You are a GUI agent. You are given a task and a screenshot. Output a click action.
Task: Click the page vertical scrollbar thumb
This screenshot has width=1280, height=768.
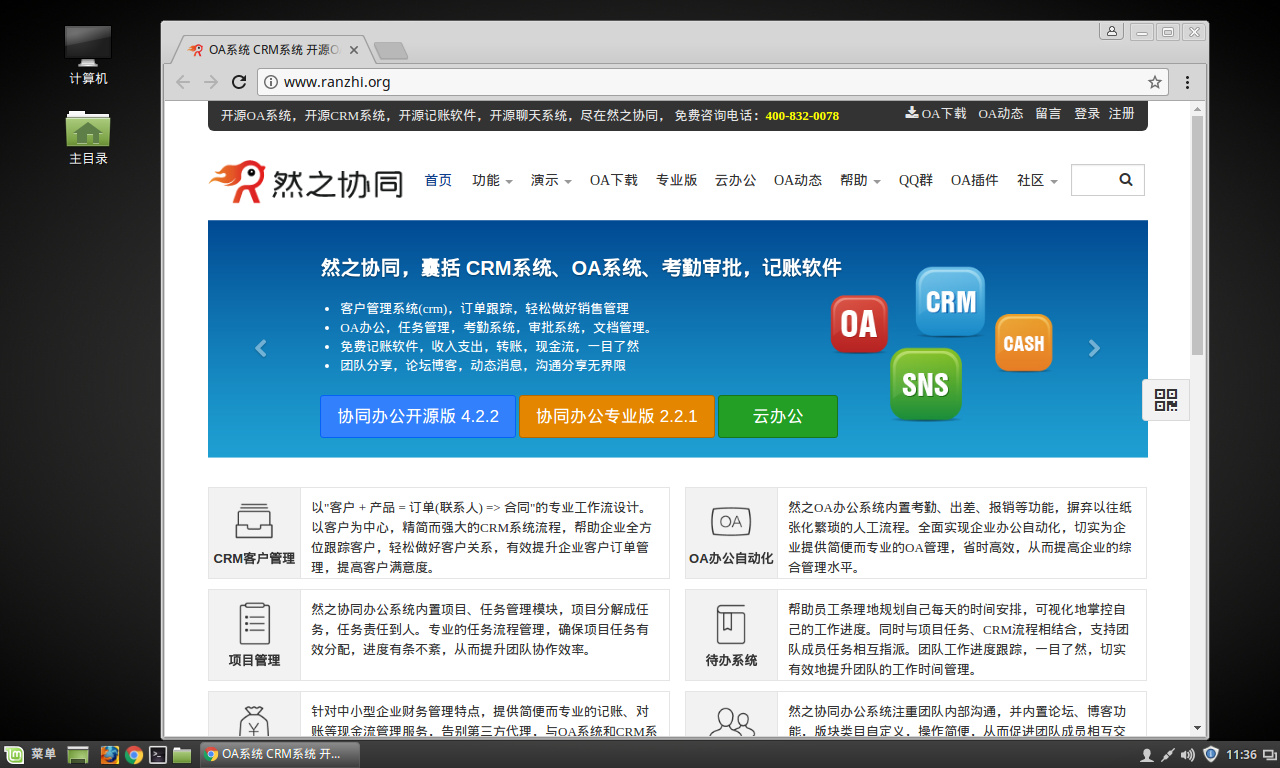(1198, 235)
